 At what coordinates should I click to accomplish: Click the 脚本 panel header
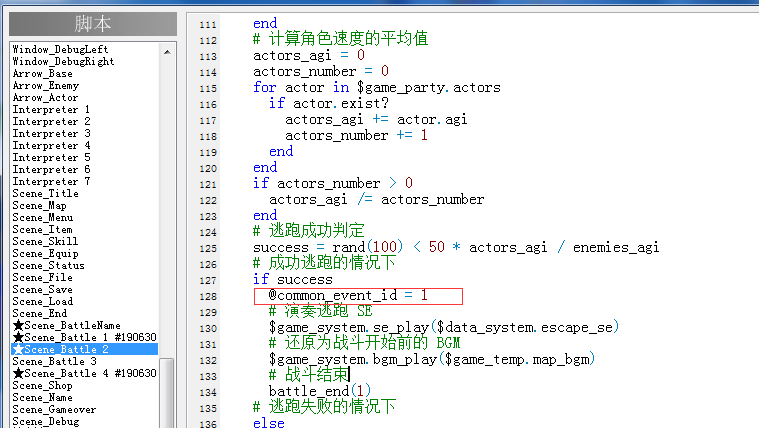click(93, 24)
